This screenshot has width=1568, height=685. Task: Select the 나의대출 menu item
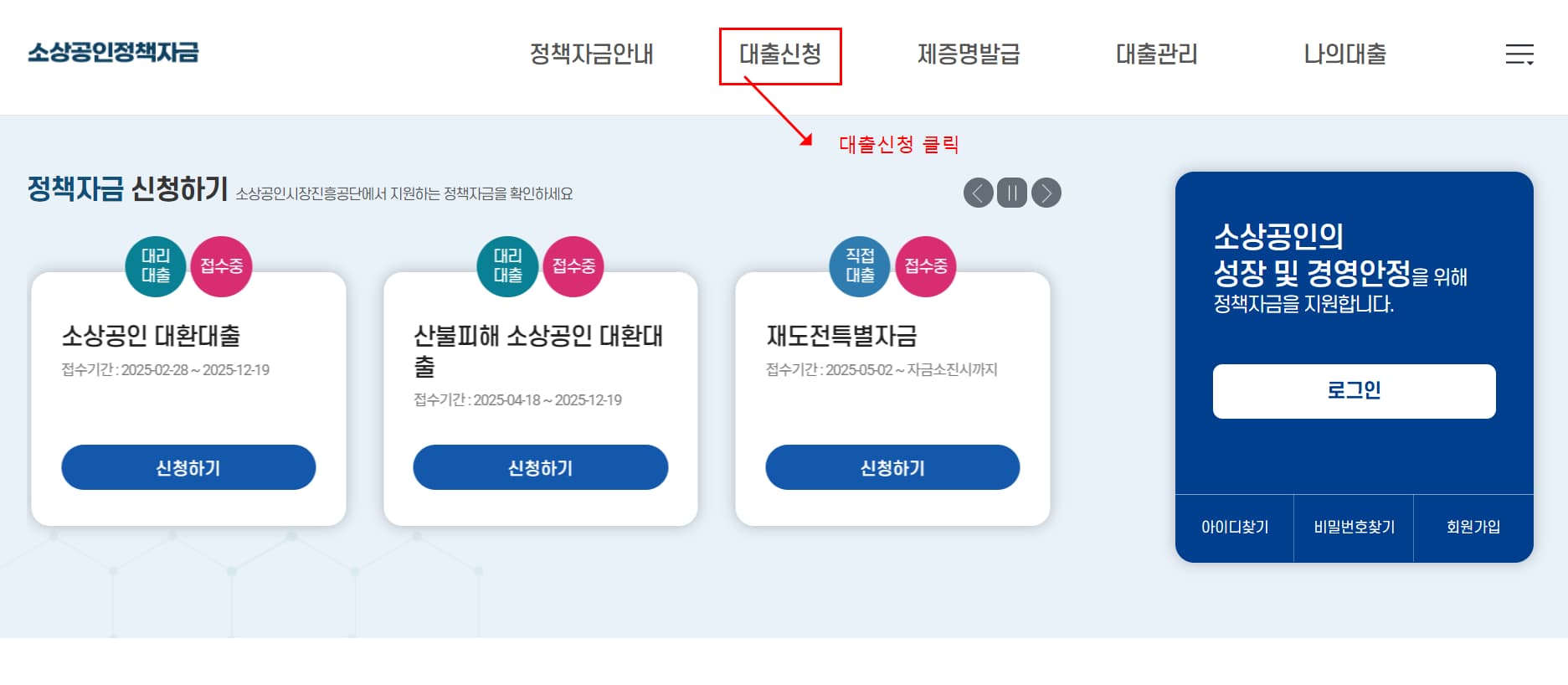[1344, 54]
